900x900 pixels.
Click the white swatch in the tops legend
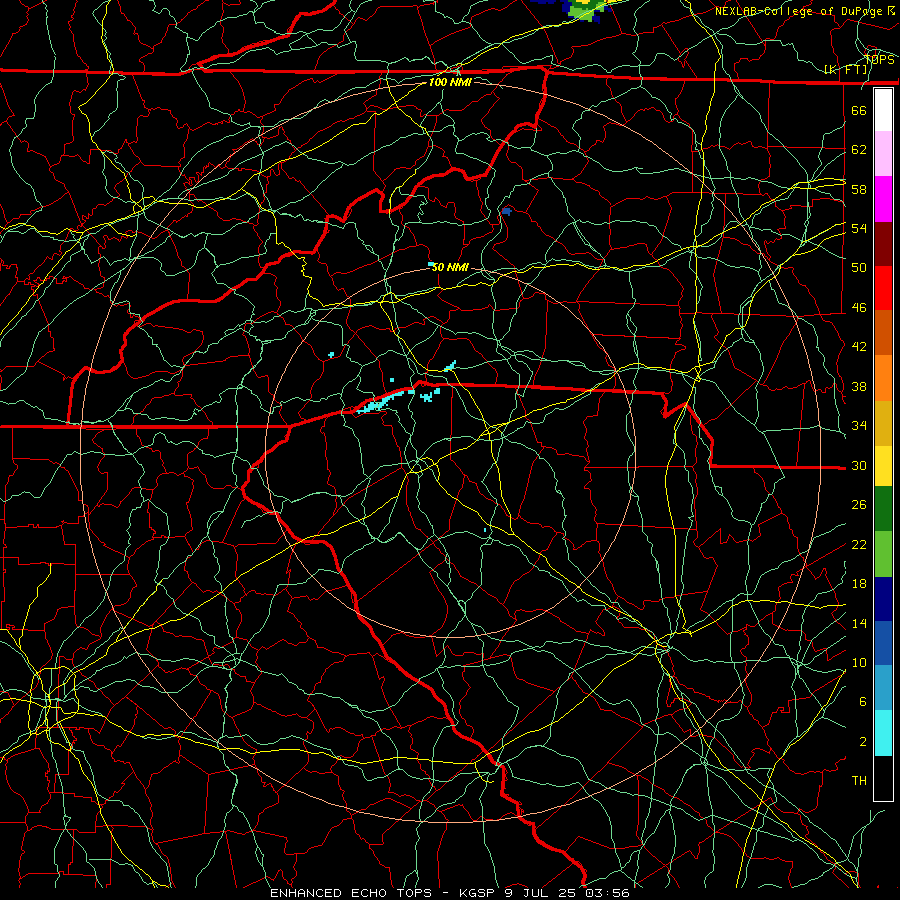point(883,110)
